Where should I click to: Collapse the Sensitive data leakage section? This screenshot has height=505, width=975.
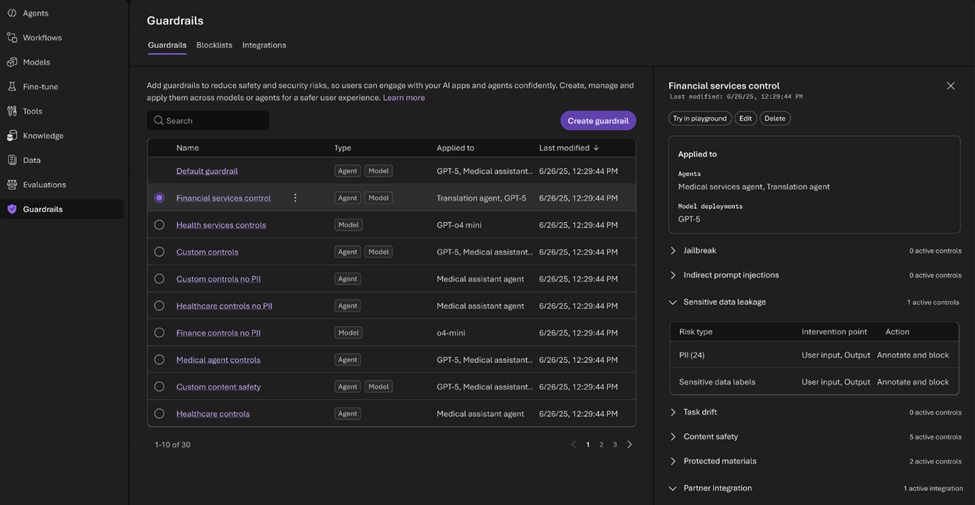pos(673,302)
